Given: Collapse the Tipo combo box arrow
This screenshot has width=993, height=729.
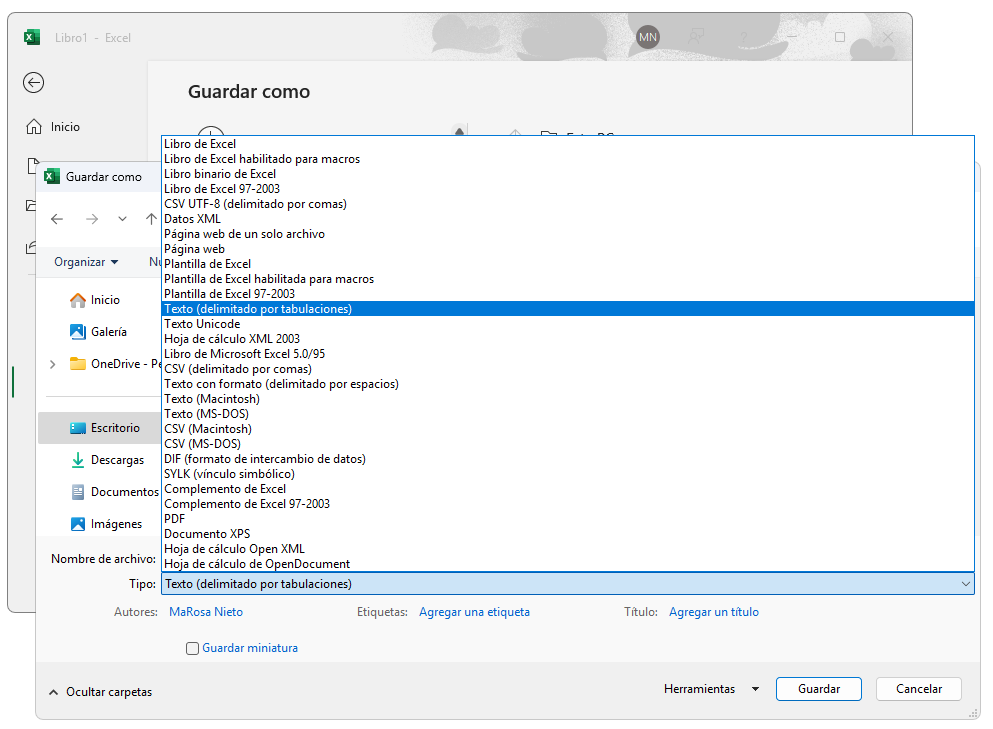Looking at the screenshot, I should point(965,584).
